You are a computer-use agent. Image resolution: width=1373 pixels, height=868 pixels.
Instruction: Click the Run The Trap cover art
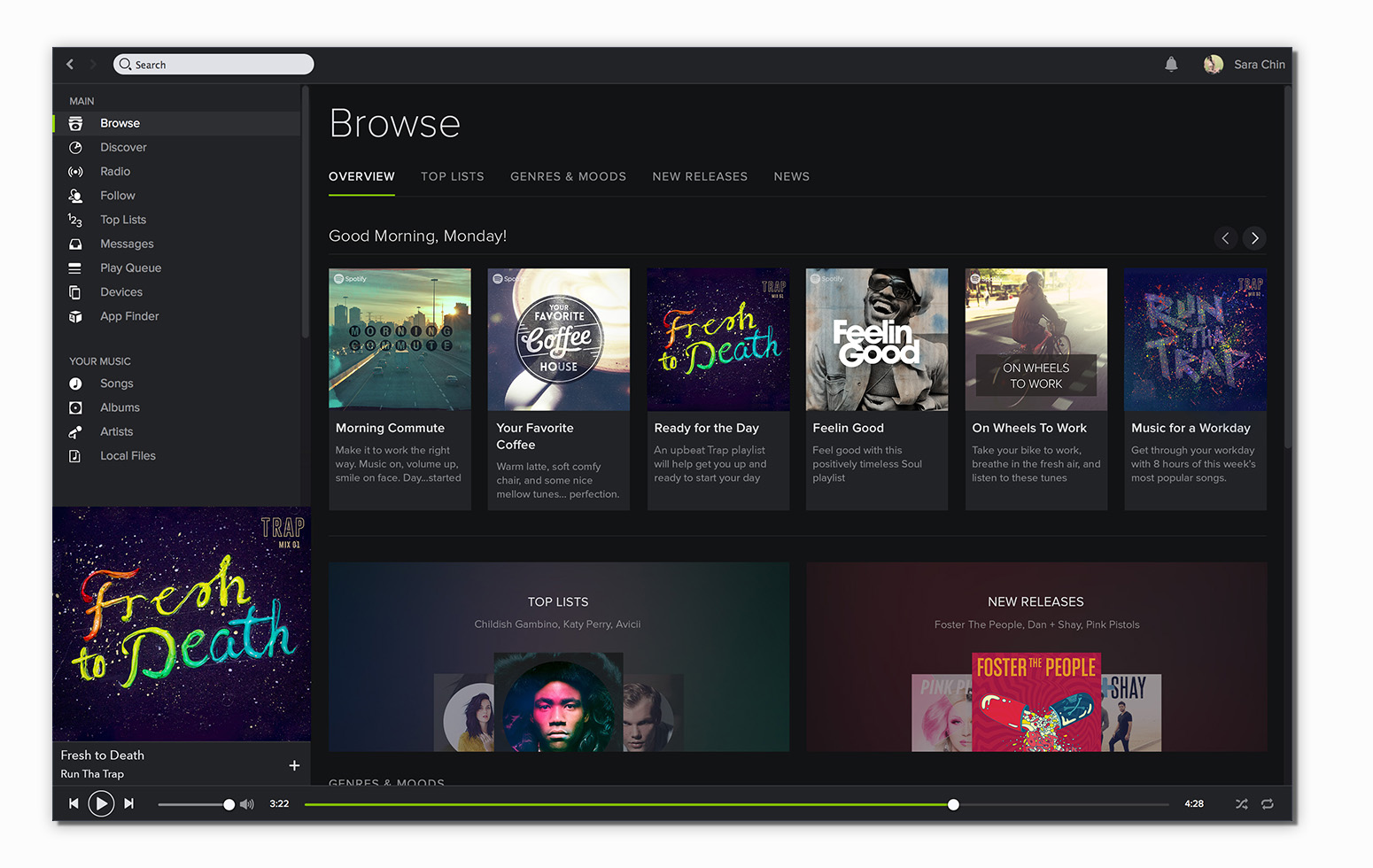pyautogui.click(x=1195, y=339)
